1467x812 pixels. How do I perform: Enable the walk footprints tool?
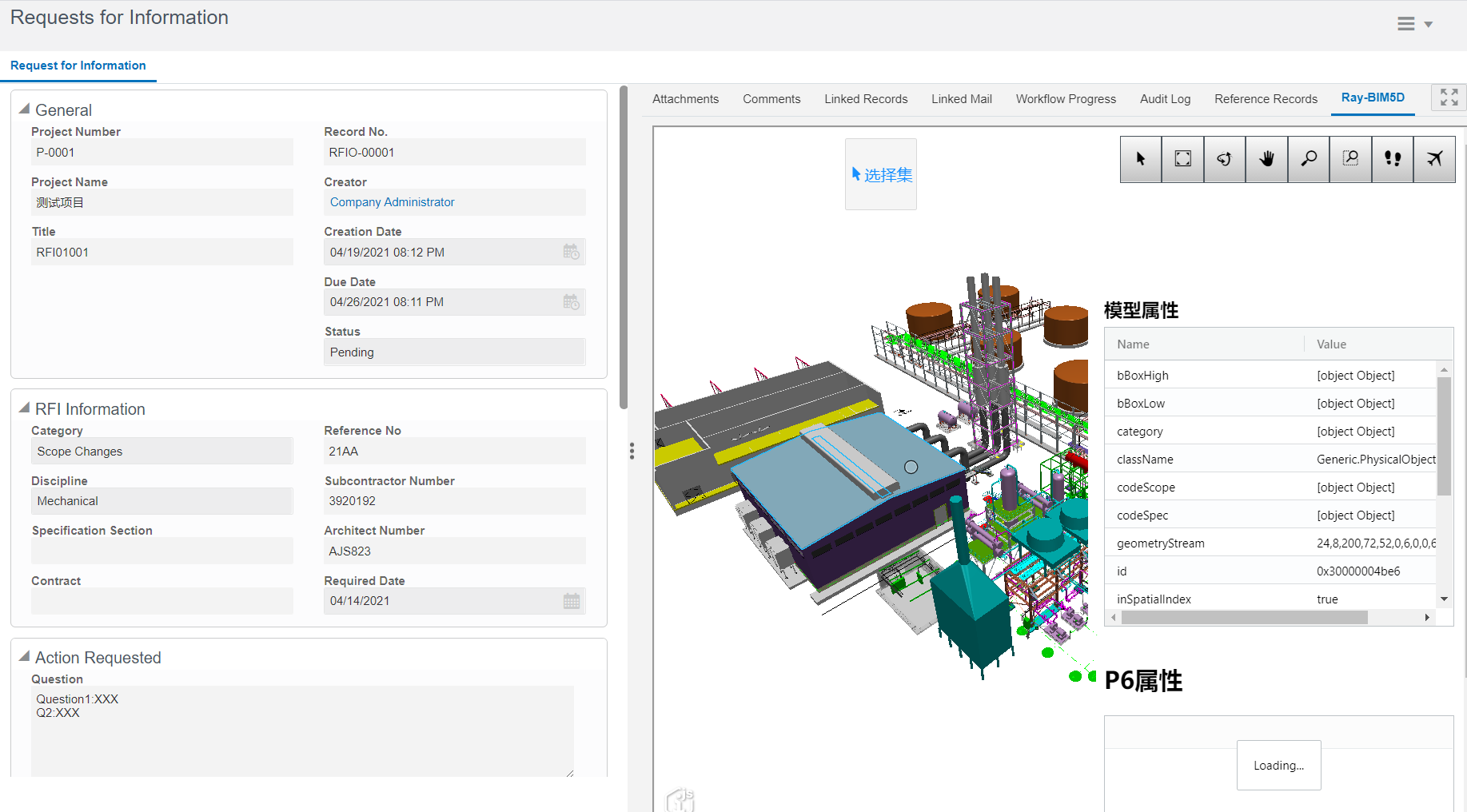click(x=1393, y=159)
